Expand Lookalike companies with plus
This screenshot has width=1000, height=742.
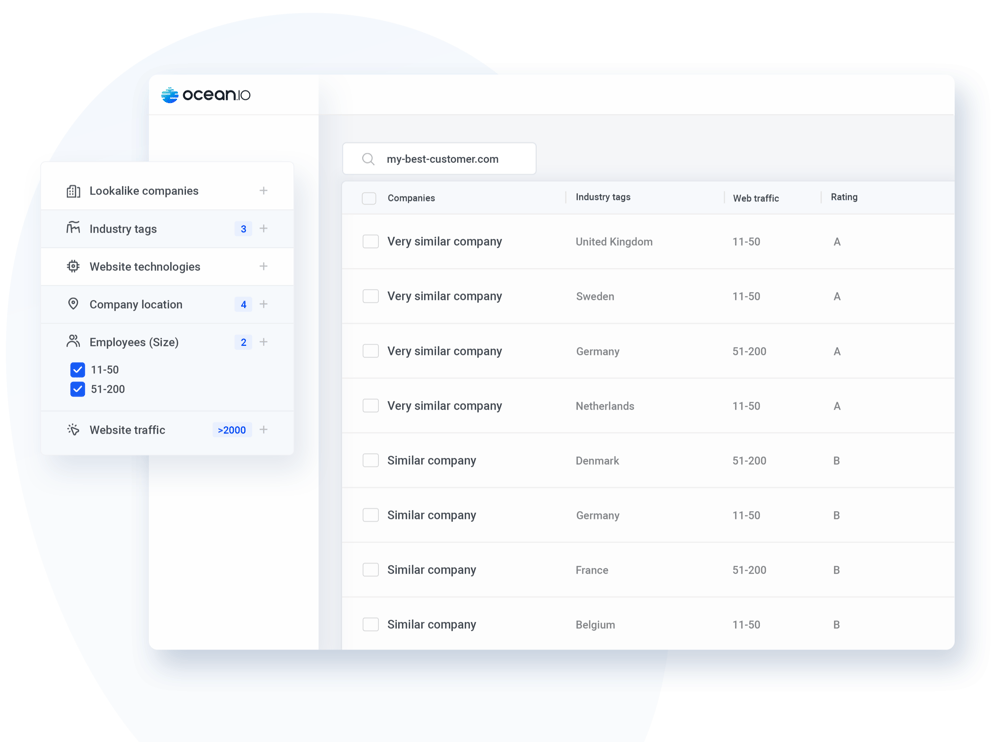coord(263,191)
